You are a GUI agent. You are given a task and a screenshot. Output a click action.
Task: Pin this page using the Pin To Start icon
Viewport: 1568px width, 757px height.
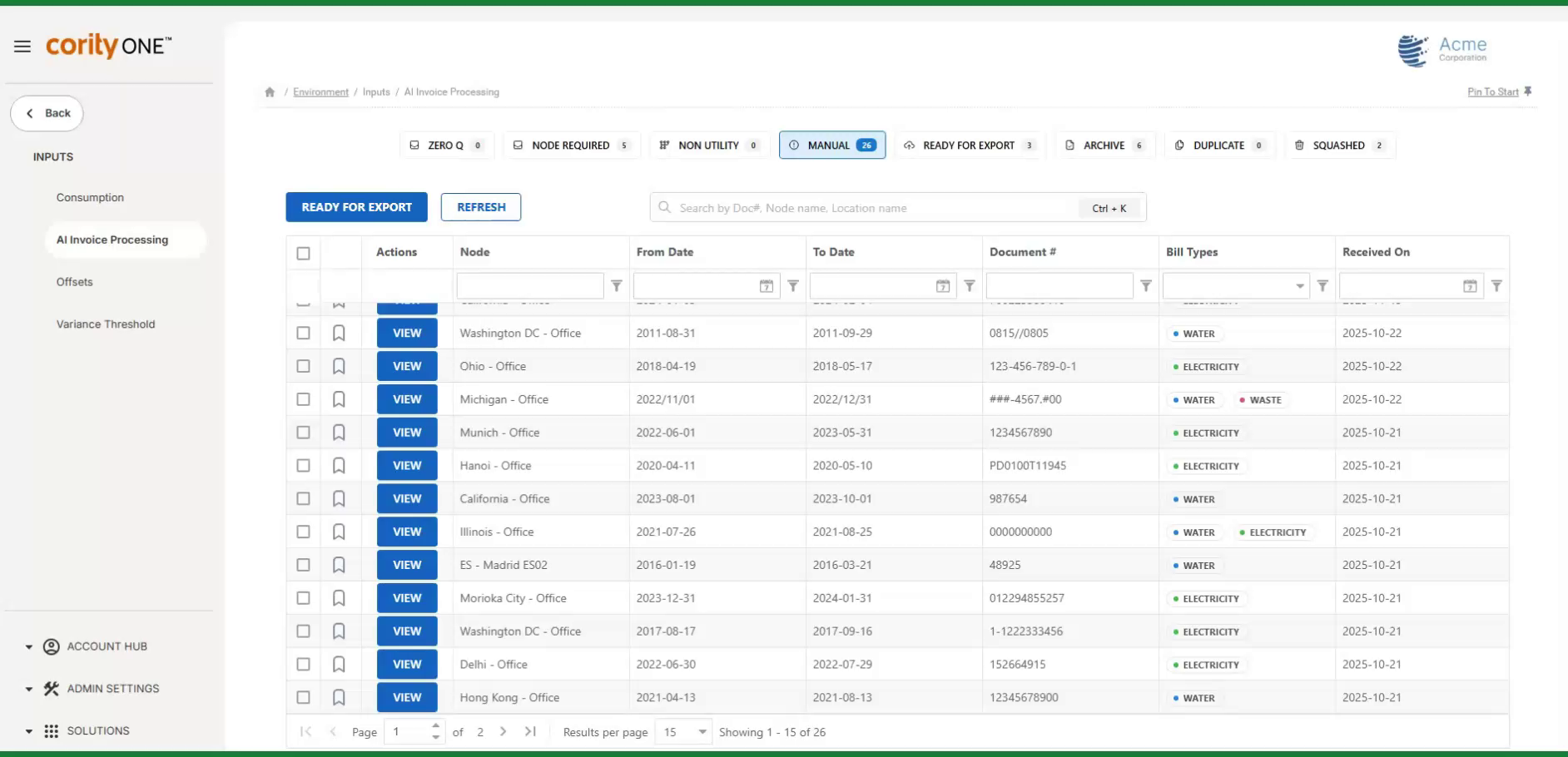pyautogui.click(x=1528, y=92)
